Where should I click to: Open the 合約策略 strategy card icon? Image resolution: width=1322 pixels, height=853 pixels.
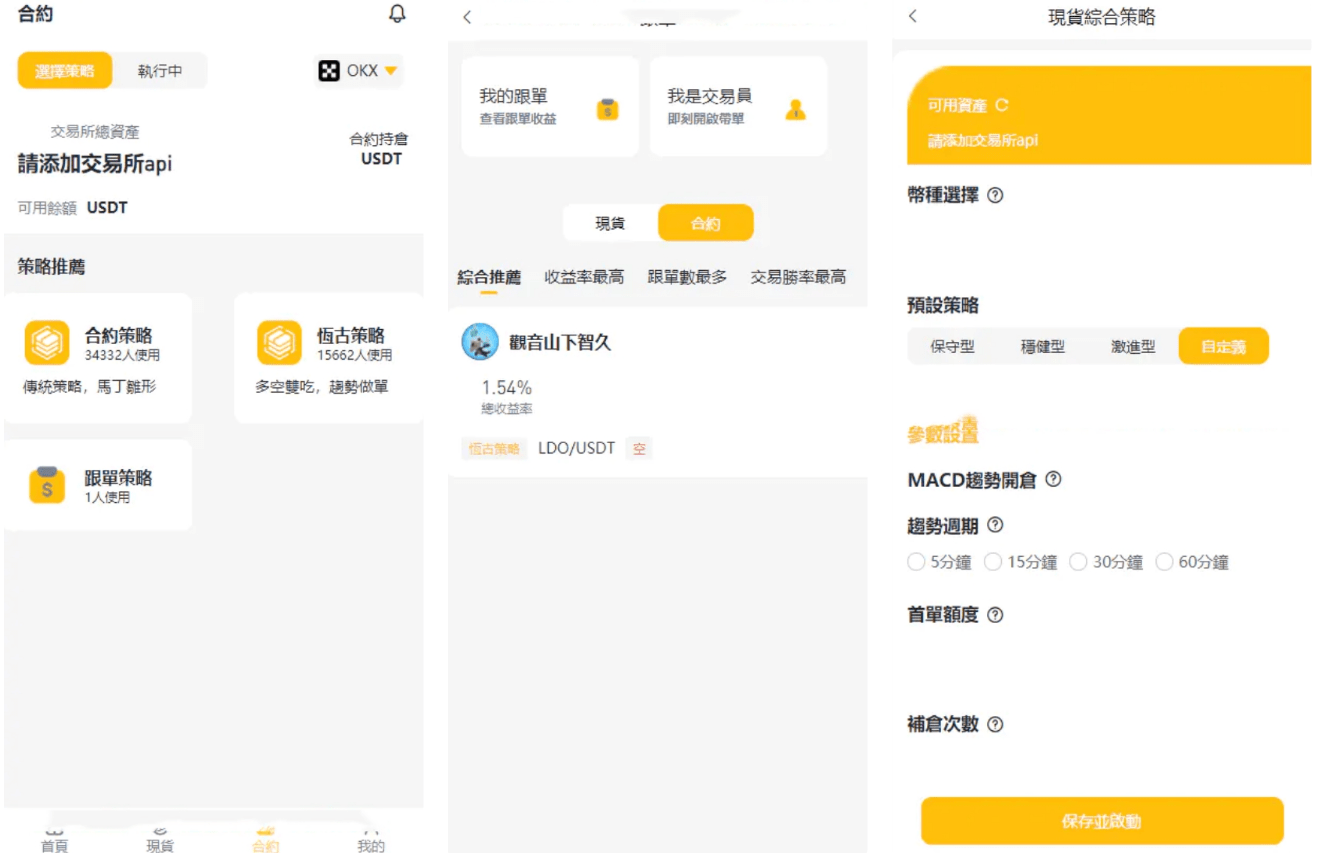(x=47, y=343)
